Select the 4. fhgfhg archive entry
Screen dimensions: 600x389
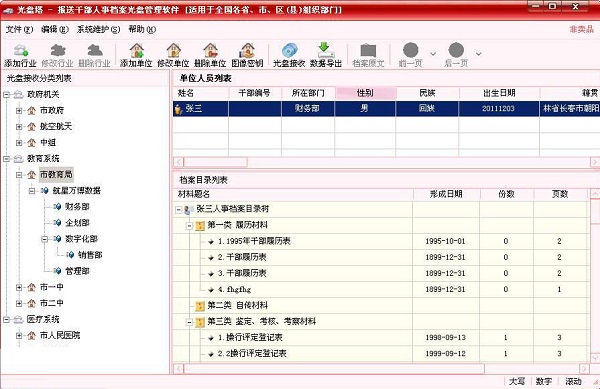tap(235, 290)
